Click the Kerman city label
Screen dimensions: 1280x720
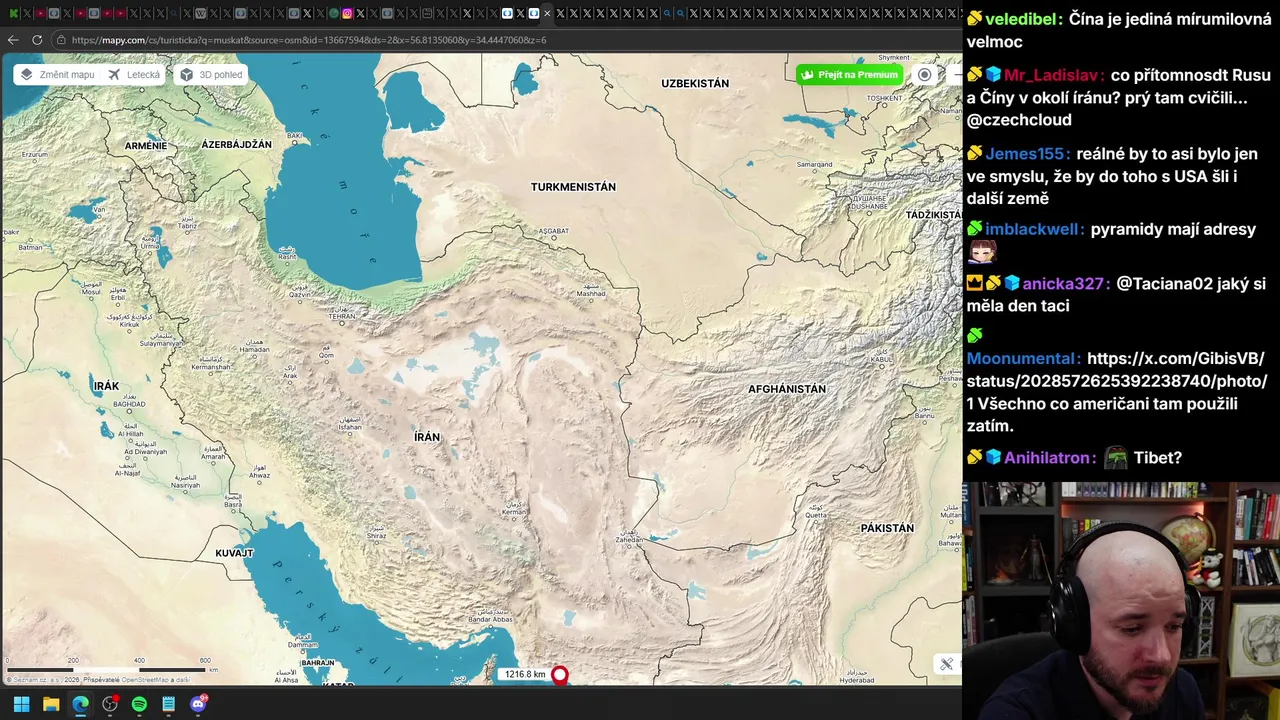513,513
